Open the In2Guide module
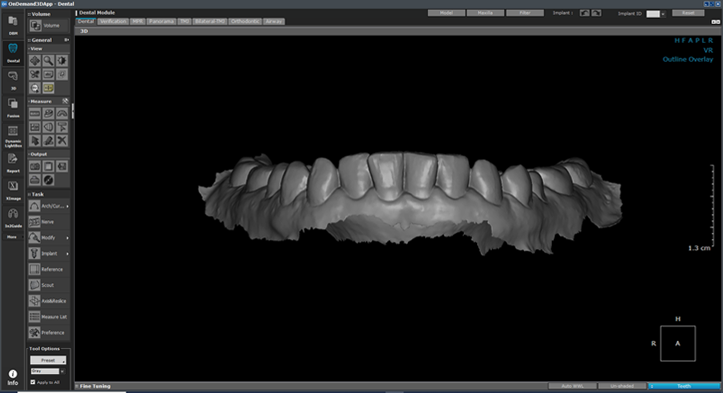Image resolution: width=724 pixels, height=393 pixels. pyautogui.click(x=13, y=218)
